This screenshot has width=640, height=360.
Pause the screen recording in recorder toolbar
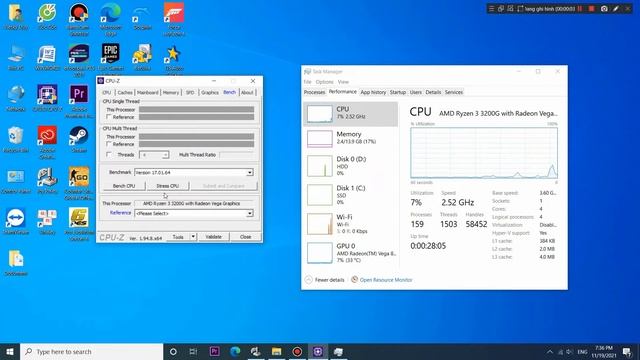(580, 9)
